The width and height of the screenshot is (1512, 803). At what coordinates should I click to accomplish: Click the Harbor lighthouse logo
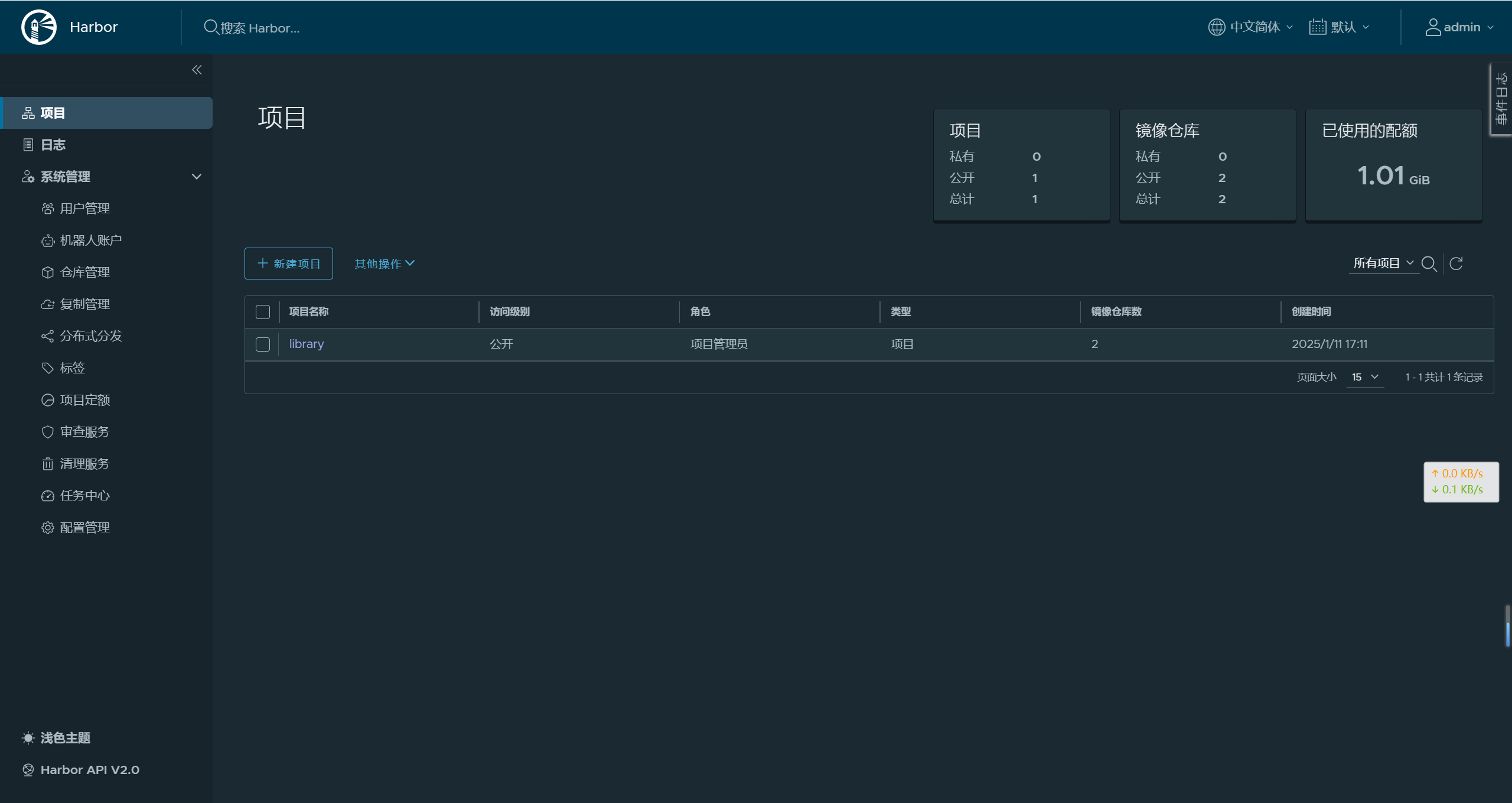point(39,27)
